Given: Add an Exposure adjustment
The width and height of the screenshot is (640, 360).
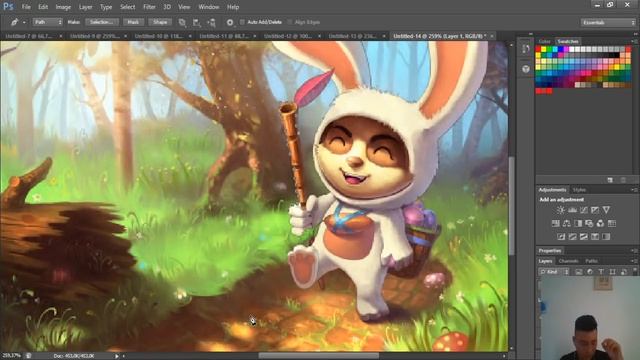Looking at the screenshot, I should (x=595, y=210).
